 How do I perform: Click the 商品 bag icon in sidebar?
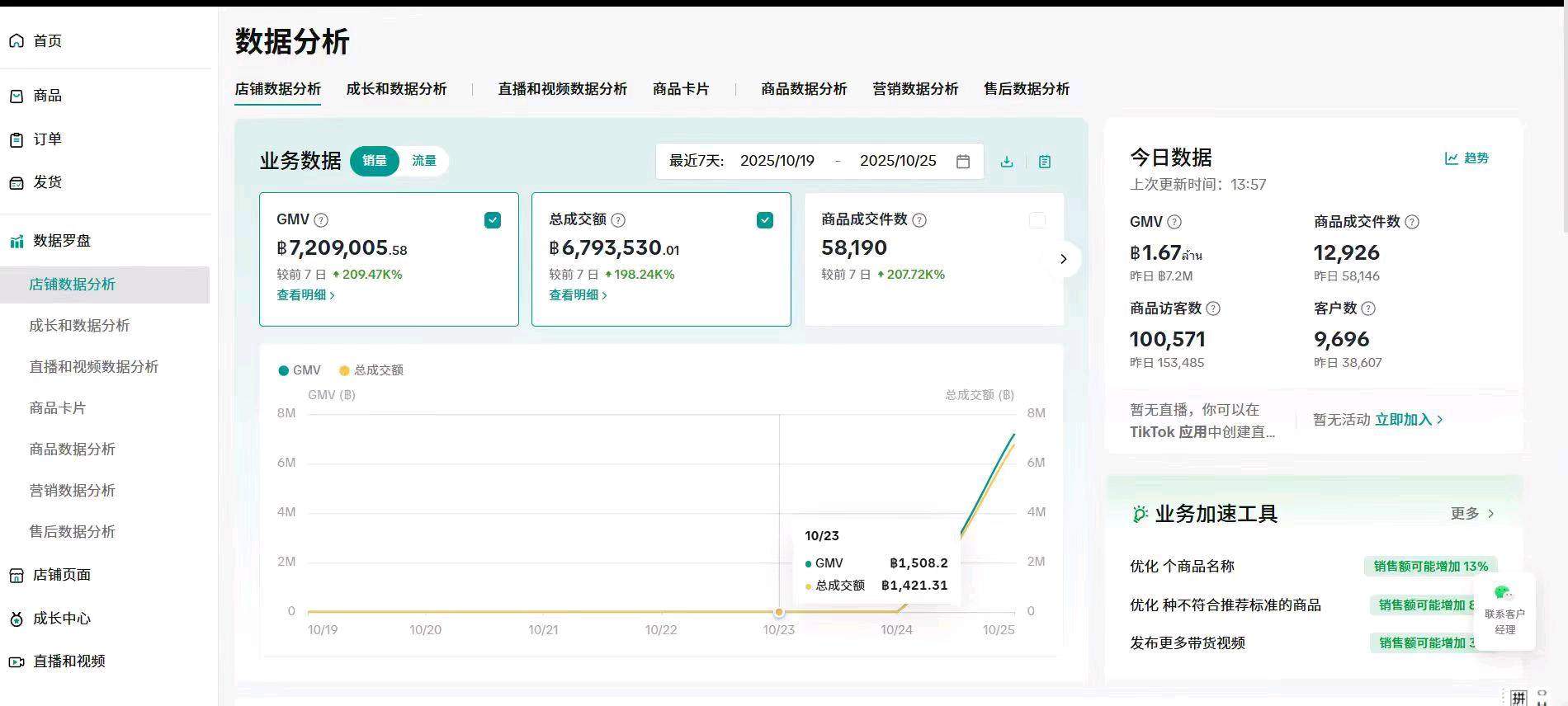[x=17, y=96]
